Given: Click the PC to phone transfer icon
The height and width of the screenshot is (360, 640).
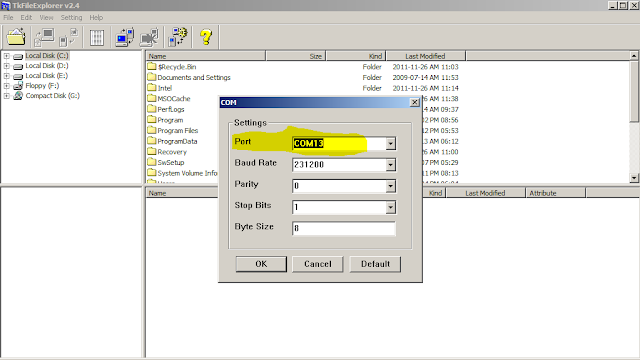Looking at the screenshot, I should (x=124, y=37).
